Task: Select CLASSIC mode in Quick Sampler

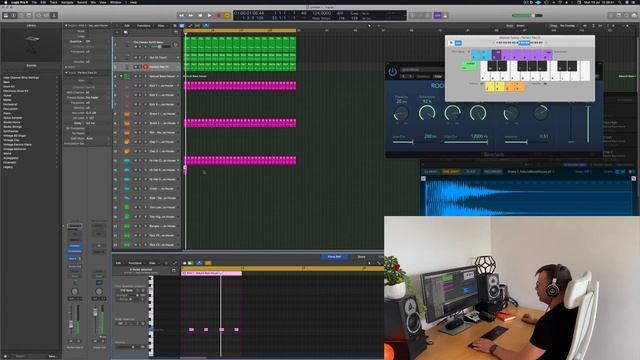Action: [431, 172]
